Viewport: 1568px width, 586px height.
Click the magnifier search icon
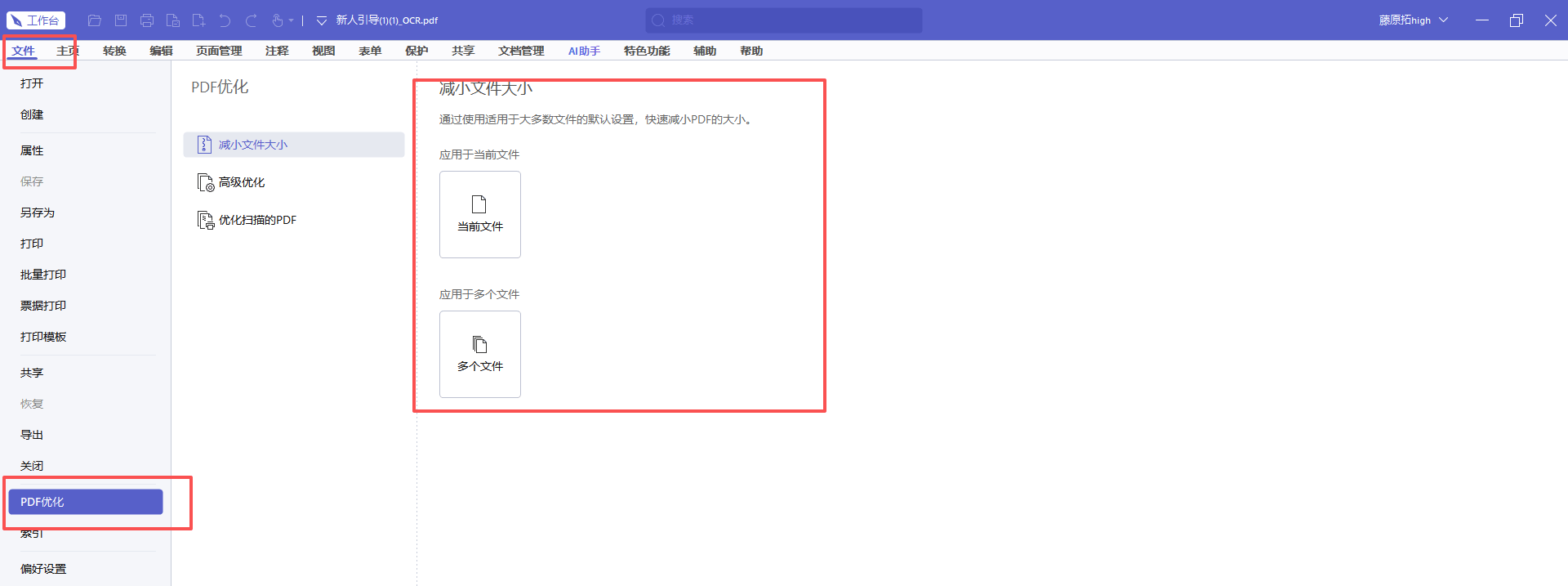coord(658,20)
